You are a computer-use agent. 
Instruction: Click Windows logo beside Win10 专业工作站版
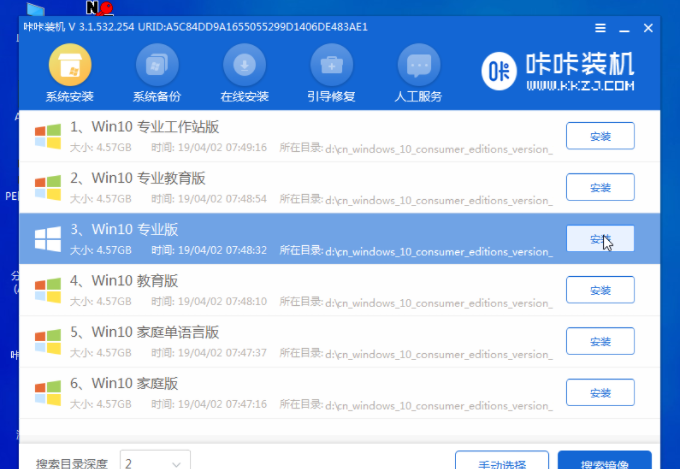pyautogui.click(x=47, y=136)
